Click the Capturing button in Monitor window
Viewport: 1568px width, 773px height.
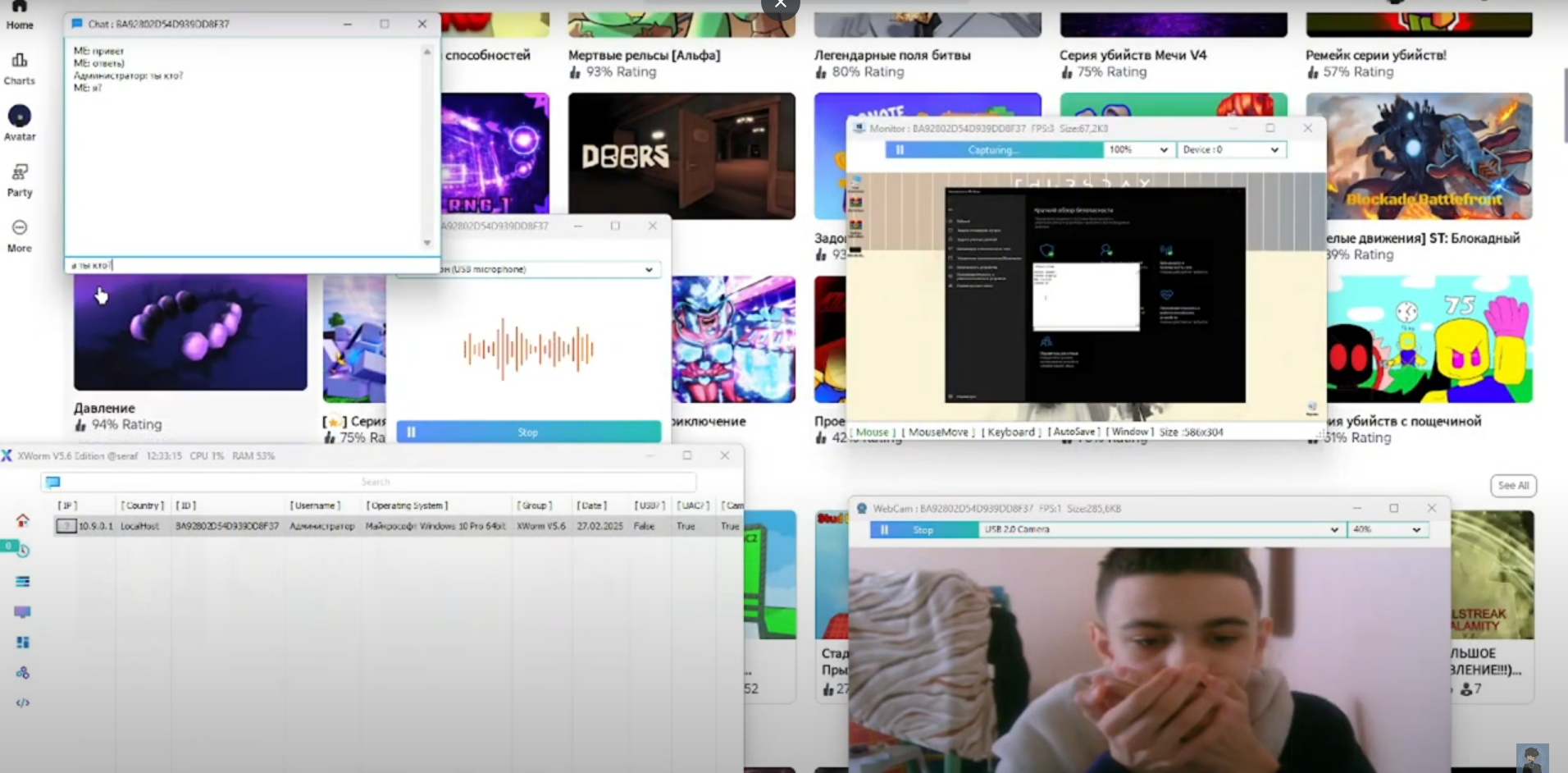[x=995, y=150]
